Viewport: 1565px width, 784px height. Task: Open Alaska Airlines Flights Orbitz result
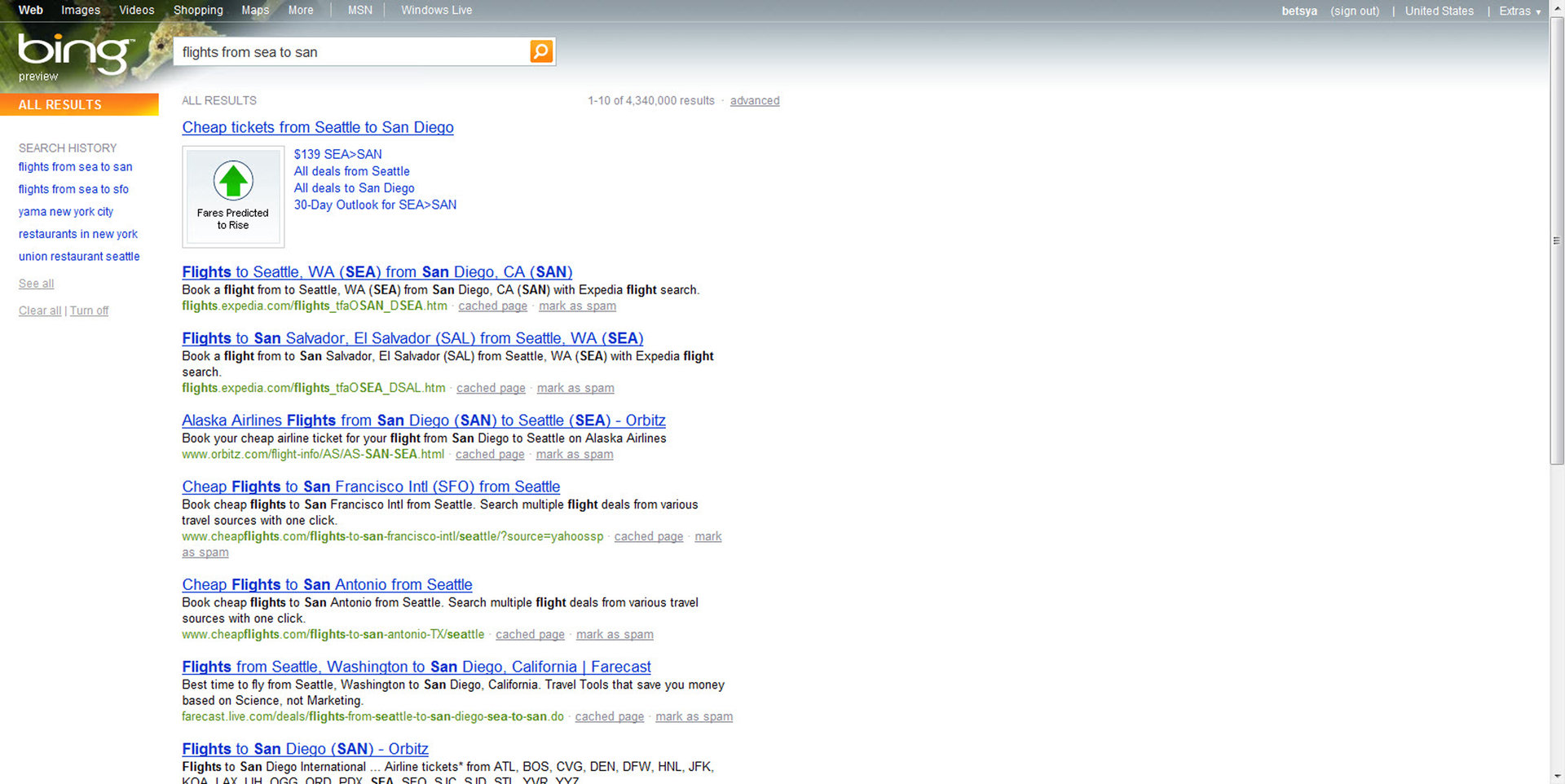[x=424, y=421]
